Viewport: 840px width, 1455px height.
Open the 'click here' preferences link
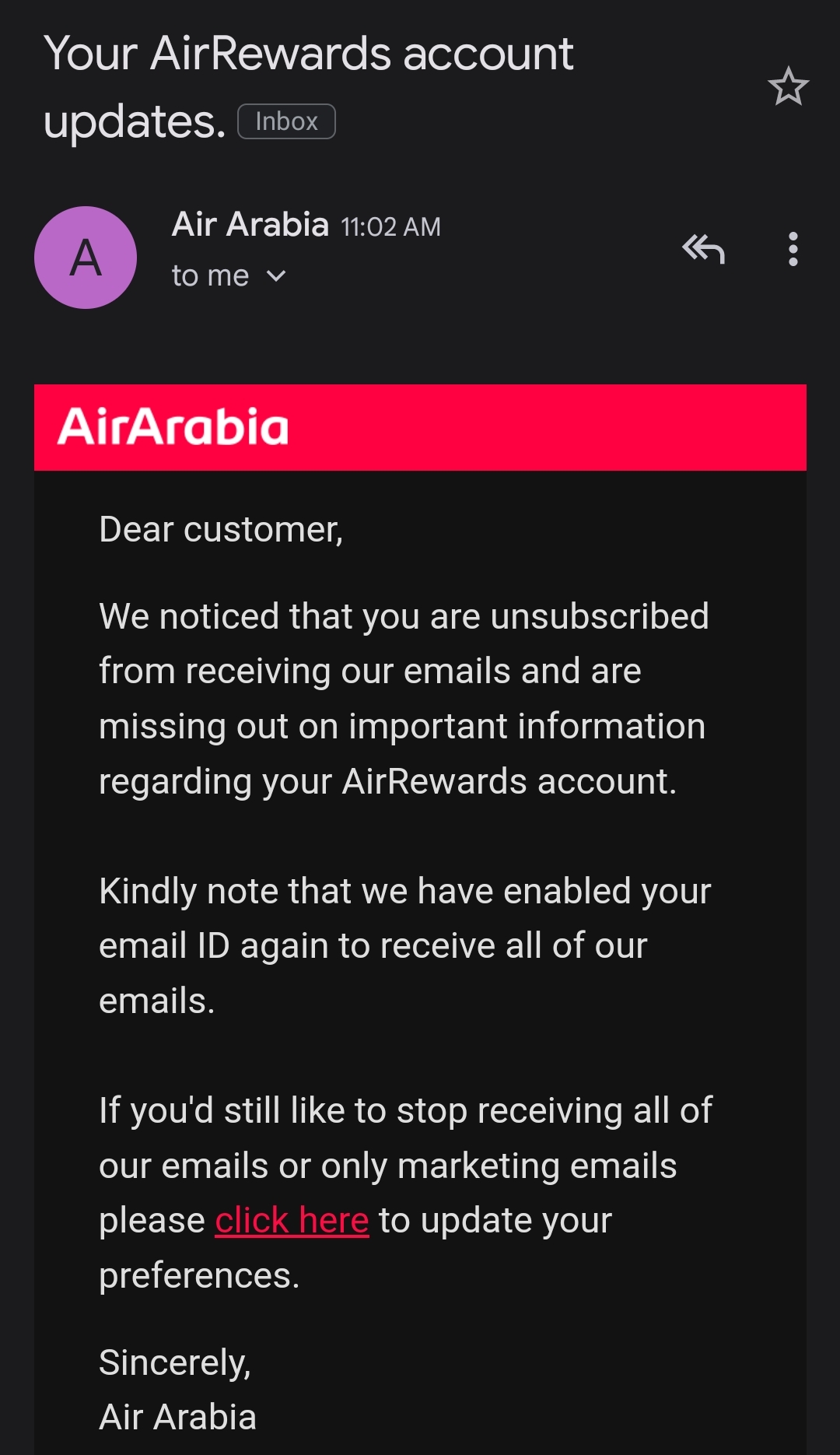tap(292, 1220)
